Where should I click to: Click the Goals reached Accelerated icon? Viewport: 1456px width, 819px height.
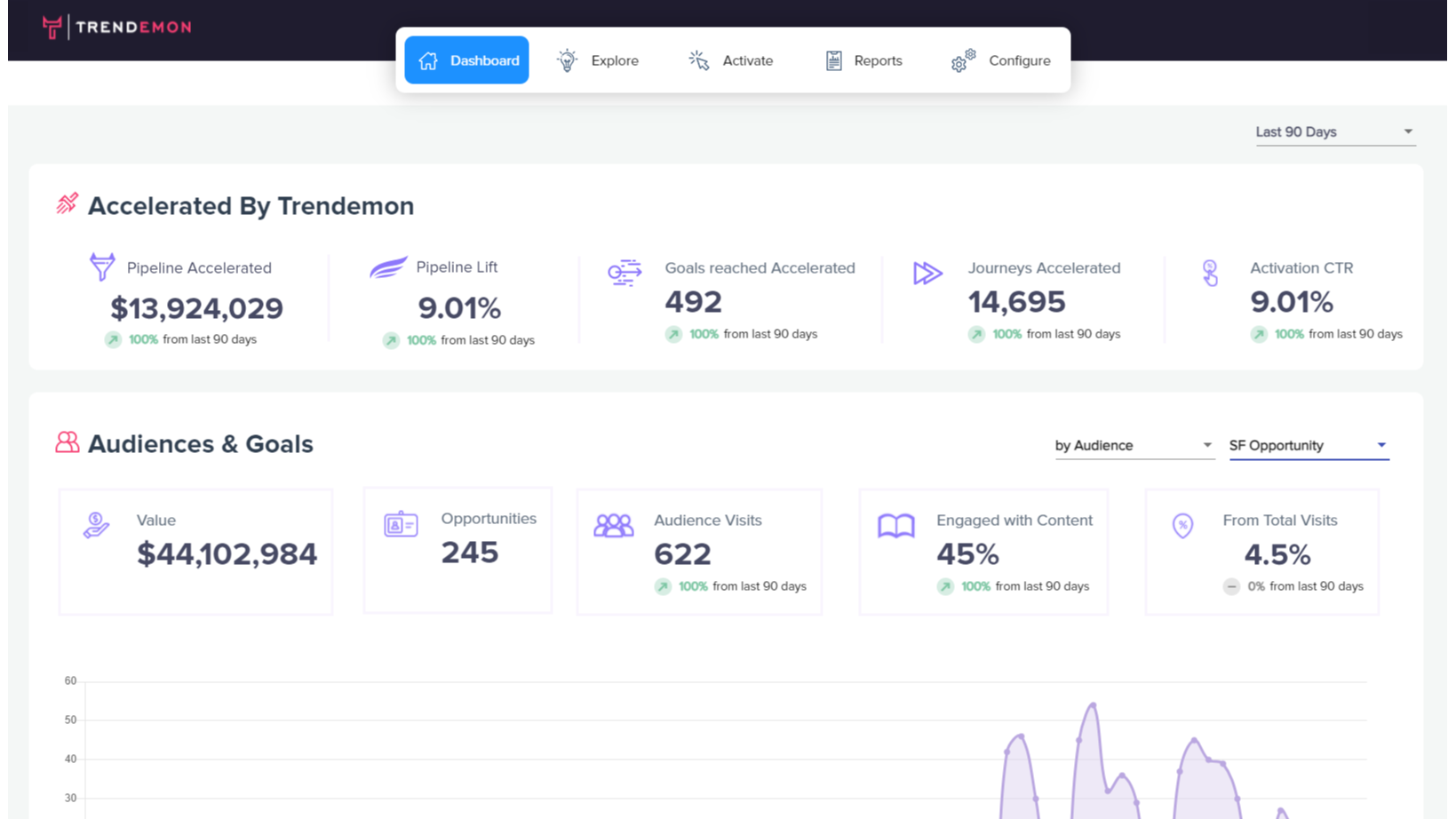pos(625,272)
